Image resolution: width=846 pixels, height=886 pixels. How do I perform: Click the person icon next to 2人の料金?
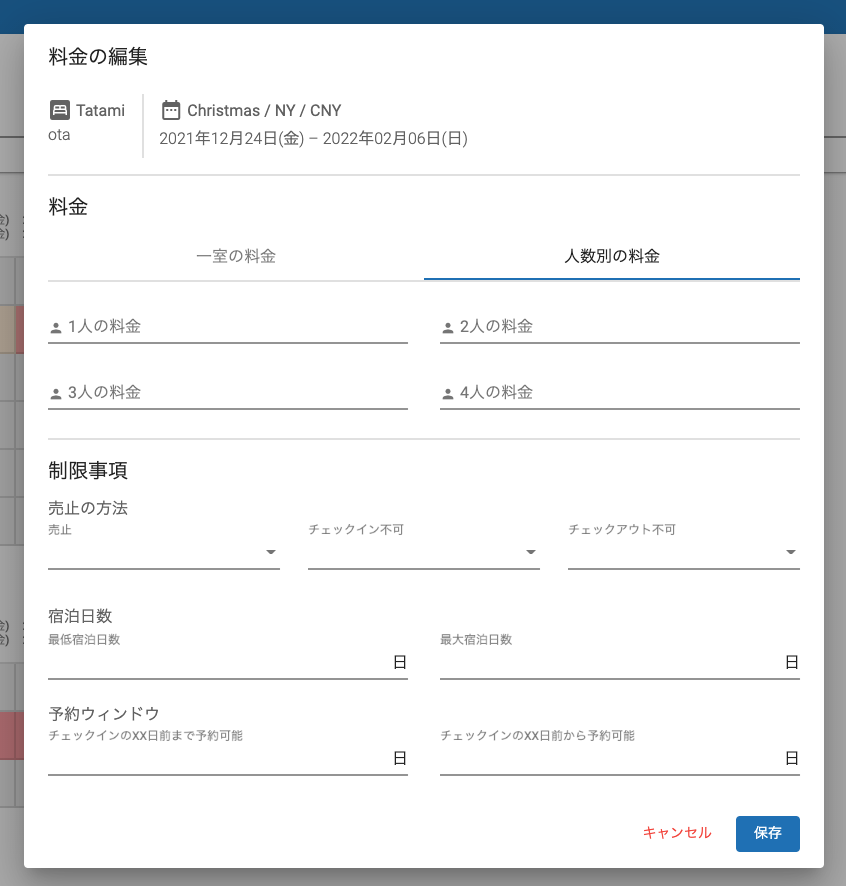446,324
